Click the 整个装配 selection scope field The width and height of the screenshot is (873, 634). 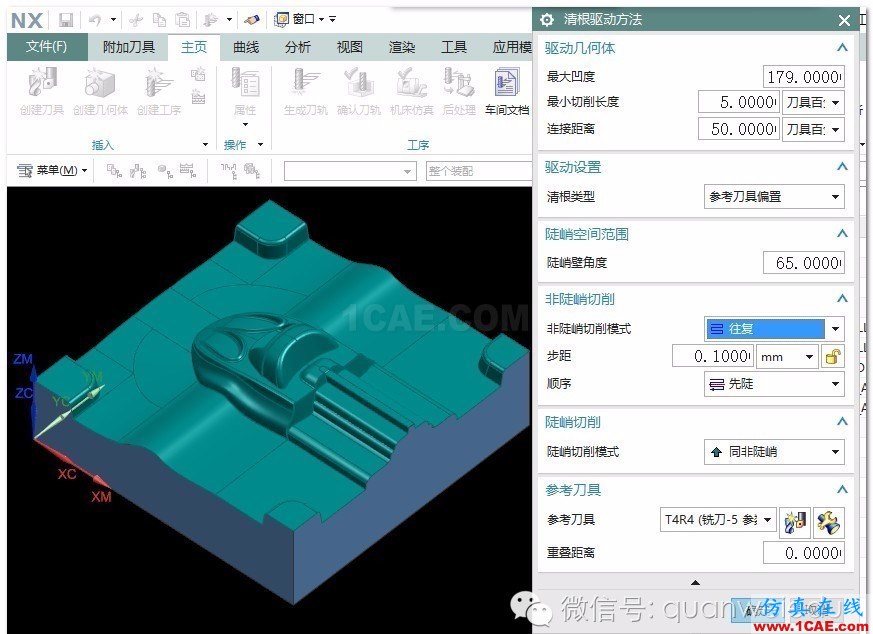point(478,171)
